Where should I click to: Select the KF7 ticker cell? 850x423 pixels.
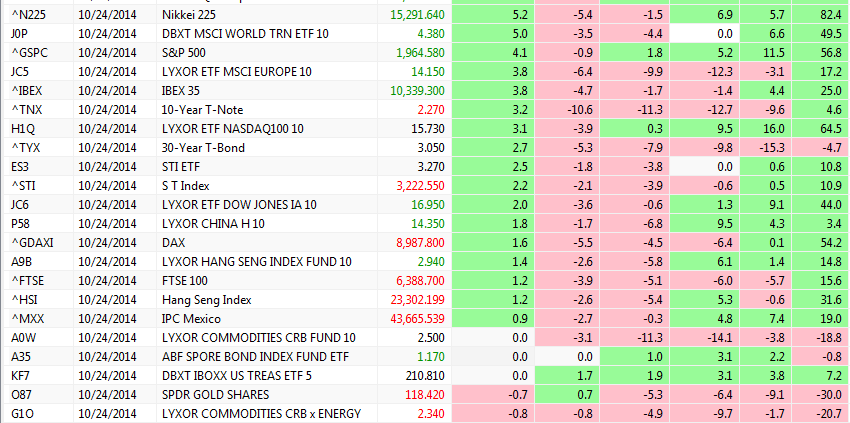21,376
